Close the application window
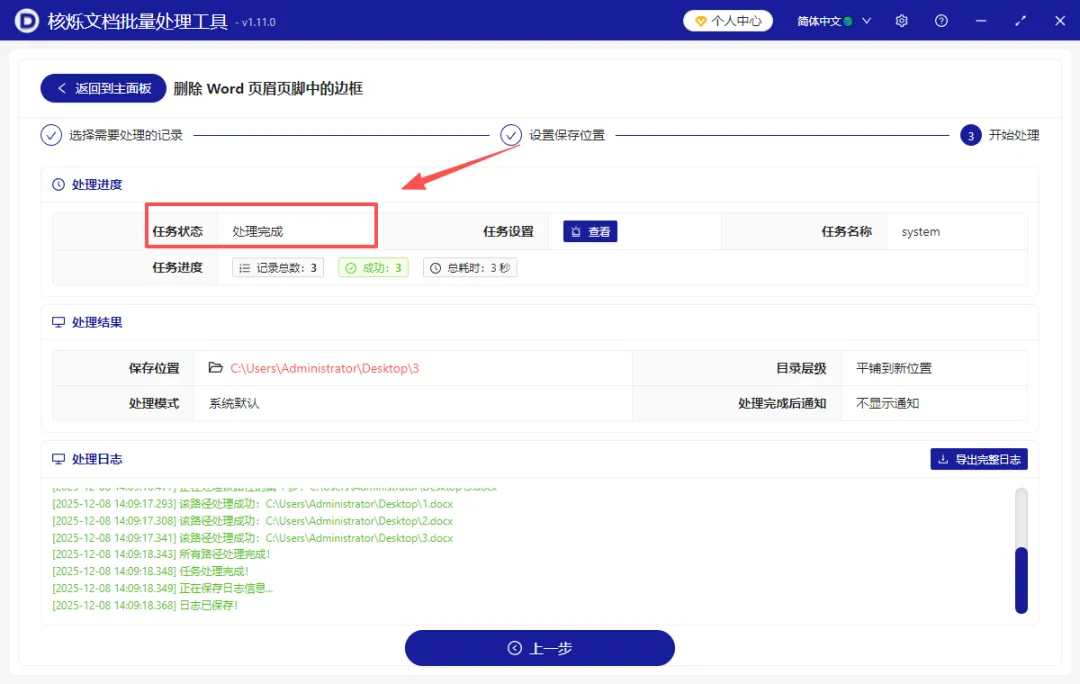The height and width of the screenshot is (684, 1080). (1060, 21)
